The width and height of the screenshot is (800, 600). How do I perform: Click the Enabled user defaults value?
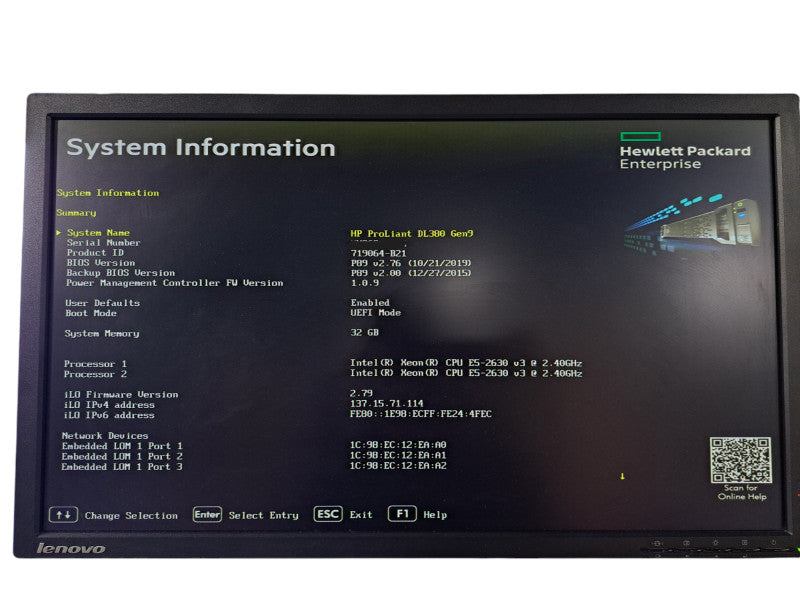pos(370,303)
